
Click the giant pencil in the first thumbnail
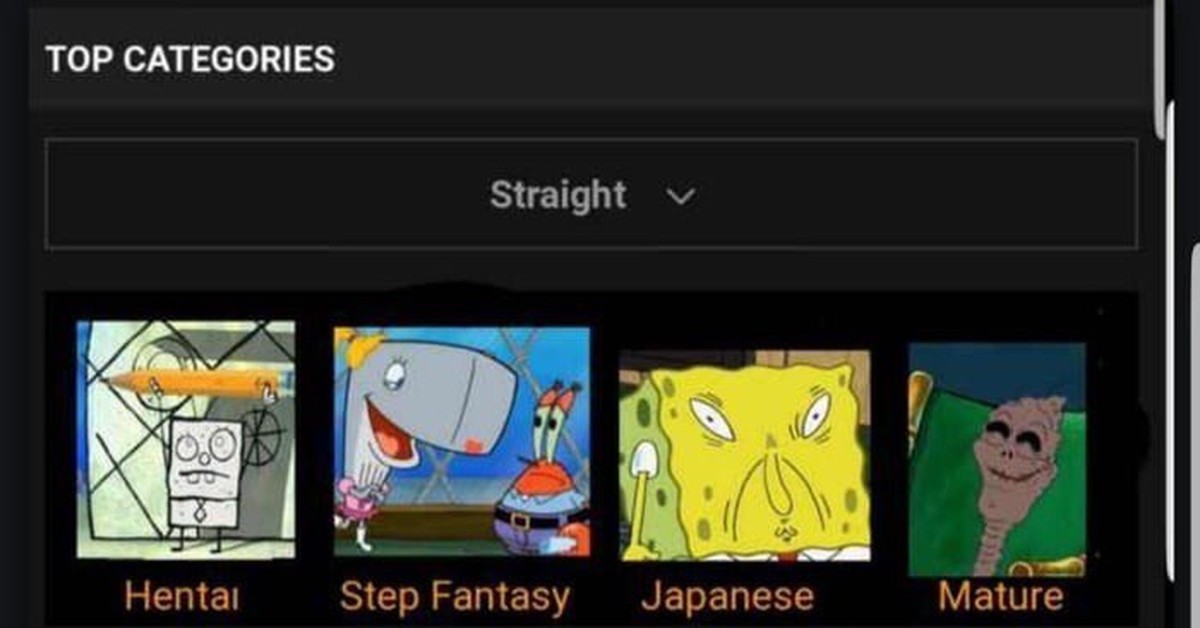(191, 383)
